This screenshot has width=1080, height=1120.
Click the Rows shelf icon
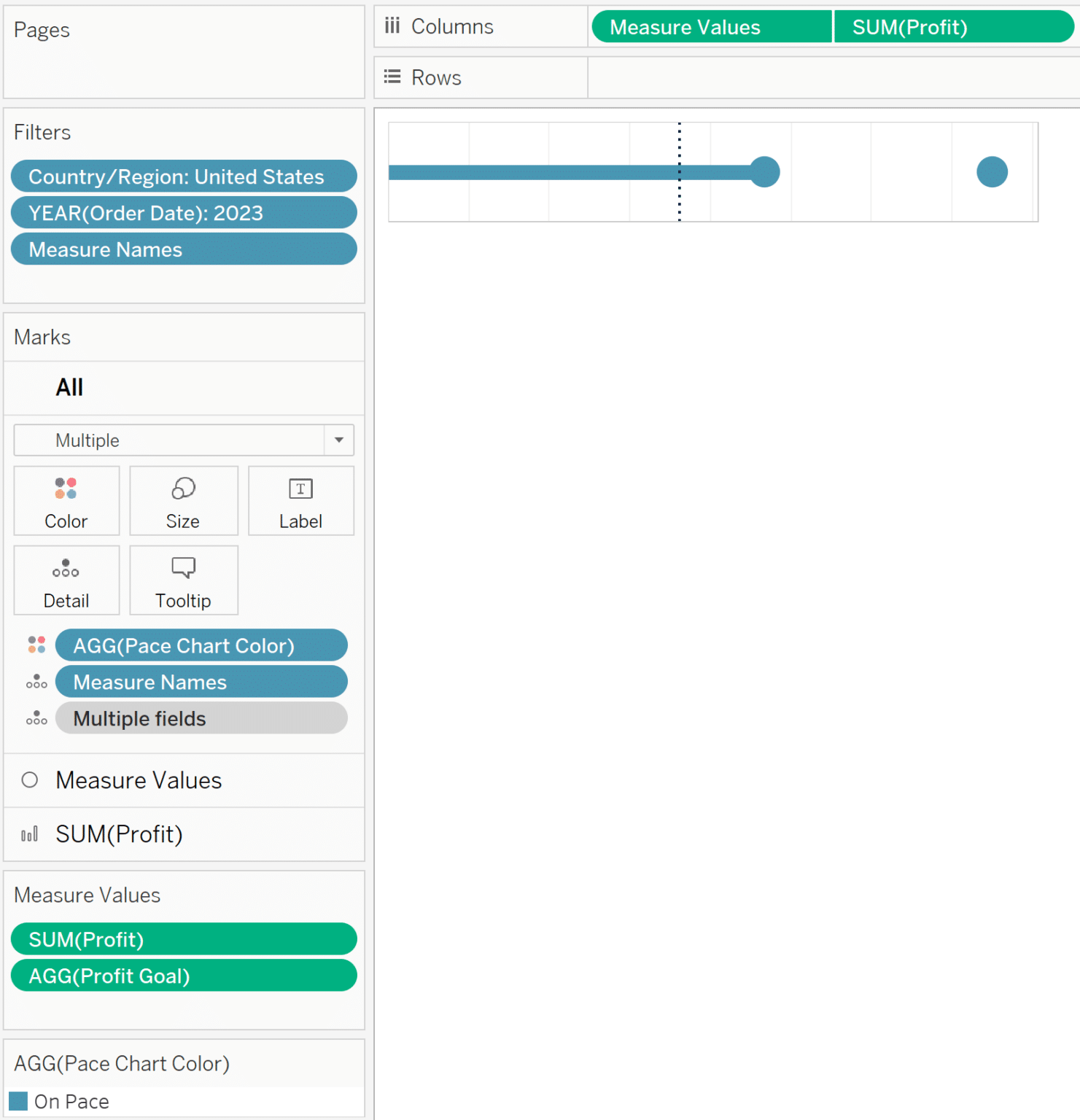(392, 77)
